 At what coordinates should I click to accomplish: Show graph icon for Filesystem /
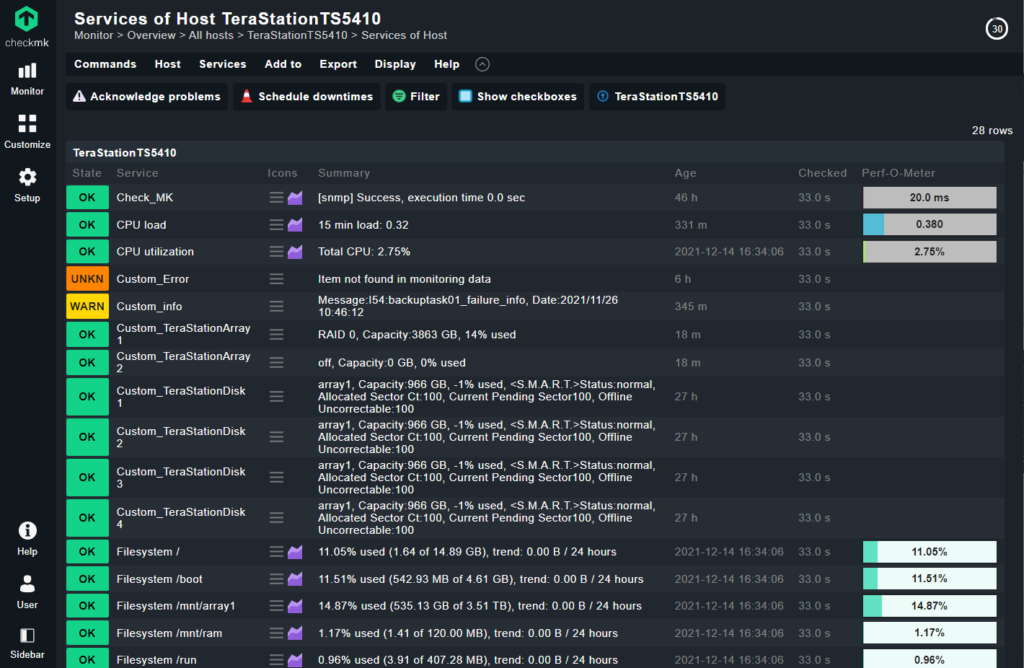coord(295,552)
